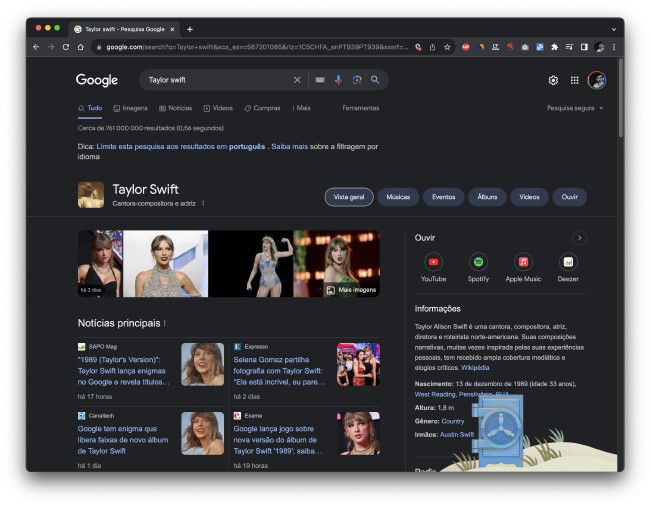Click Limite esta pesquisa aos resultados link

tap(181, 147)
